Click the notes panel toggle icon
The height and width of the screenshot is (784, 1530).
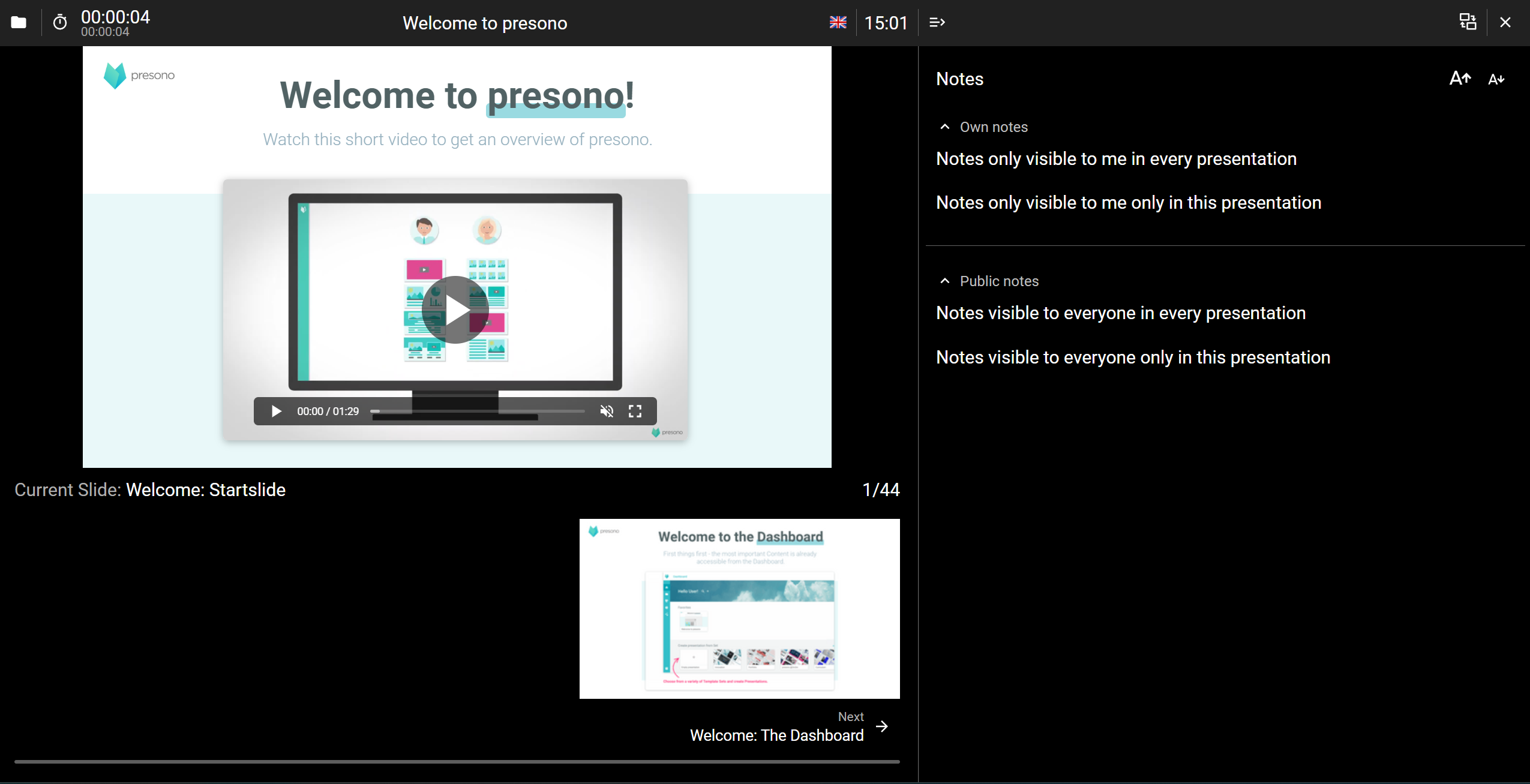coord(937,23)
